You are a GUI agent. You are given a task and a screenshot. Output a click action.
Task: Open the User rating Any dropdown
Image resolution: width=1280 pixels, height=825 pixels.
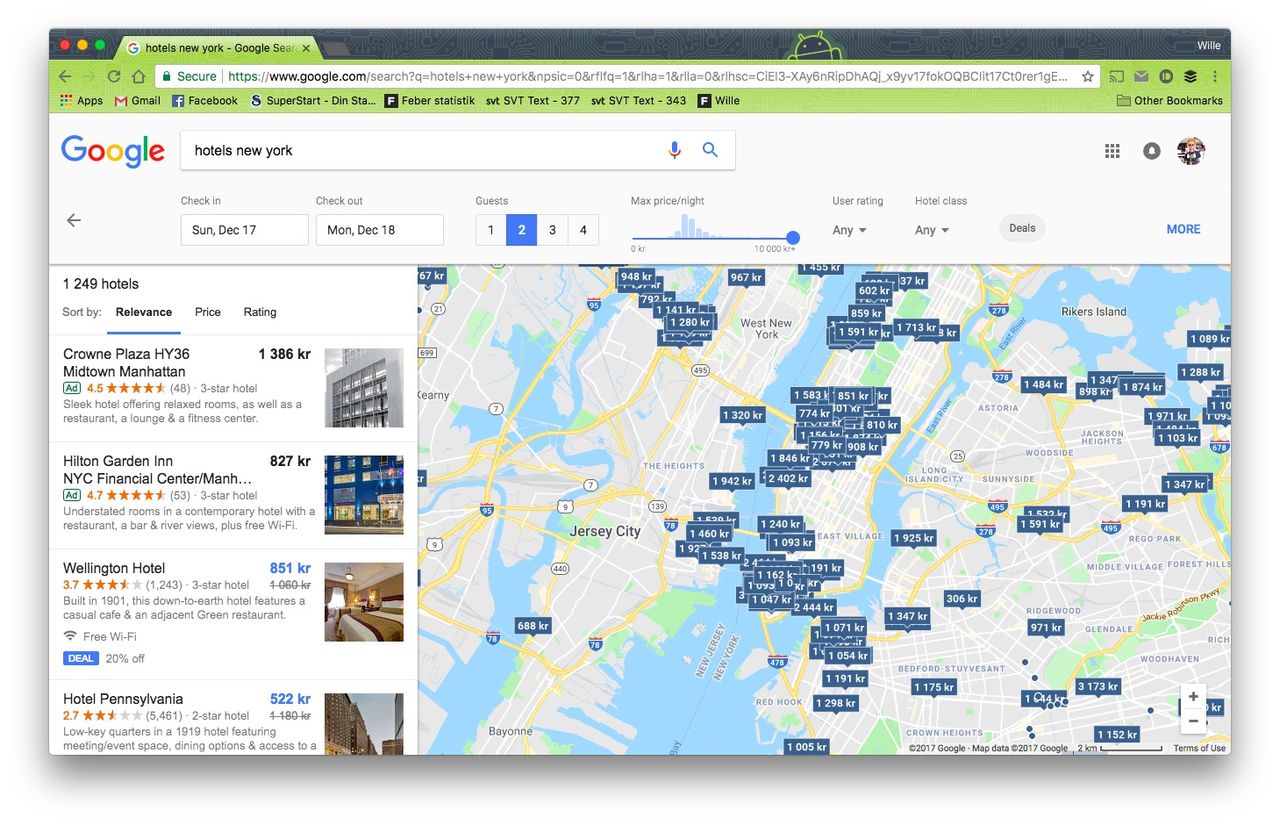[849, 230]
